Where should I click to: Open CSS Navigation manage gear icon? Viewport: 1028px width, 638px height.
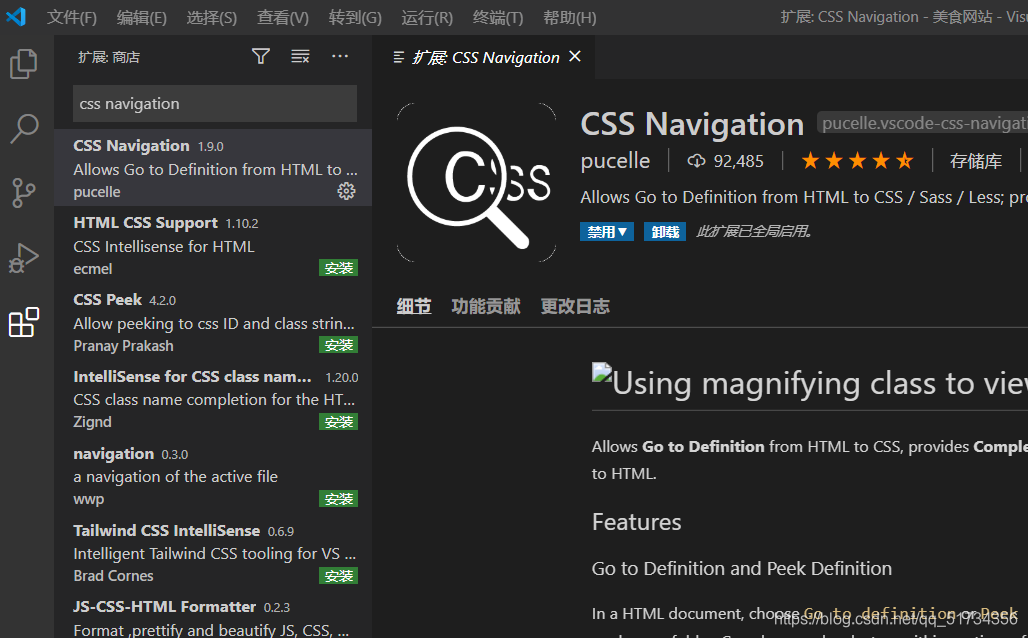tap(346, 191)
